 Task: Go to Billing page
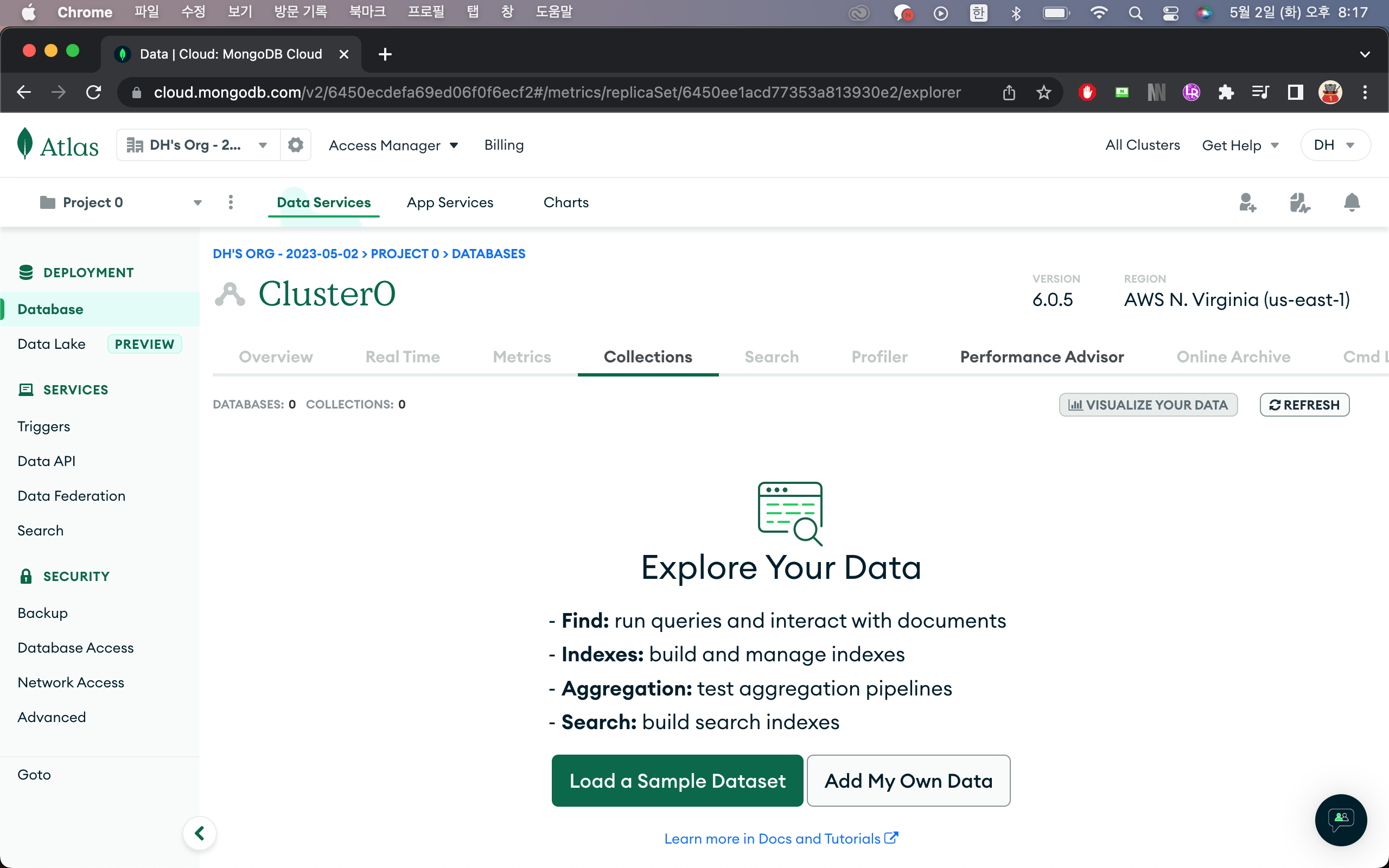pyautogui.click(x=504, y=145)
